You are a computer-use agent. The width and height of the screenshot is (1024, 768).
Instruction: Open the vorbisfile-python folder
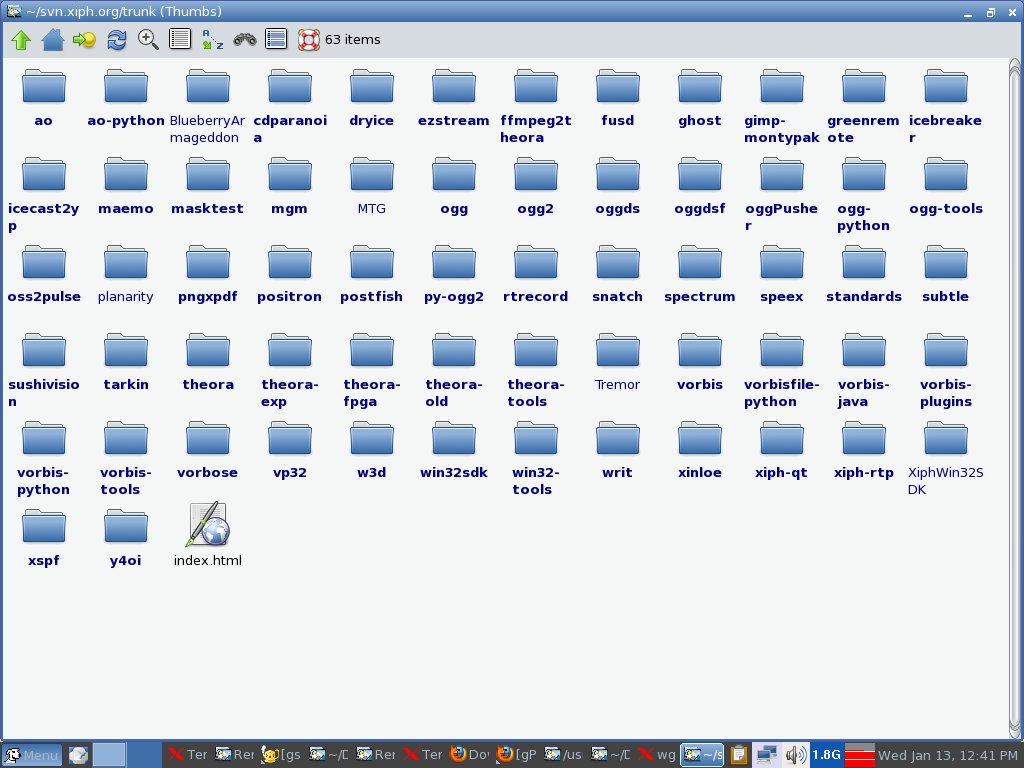point(782,370)
